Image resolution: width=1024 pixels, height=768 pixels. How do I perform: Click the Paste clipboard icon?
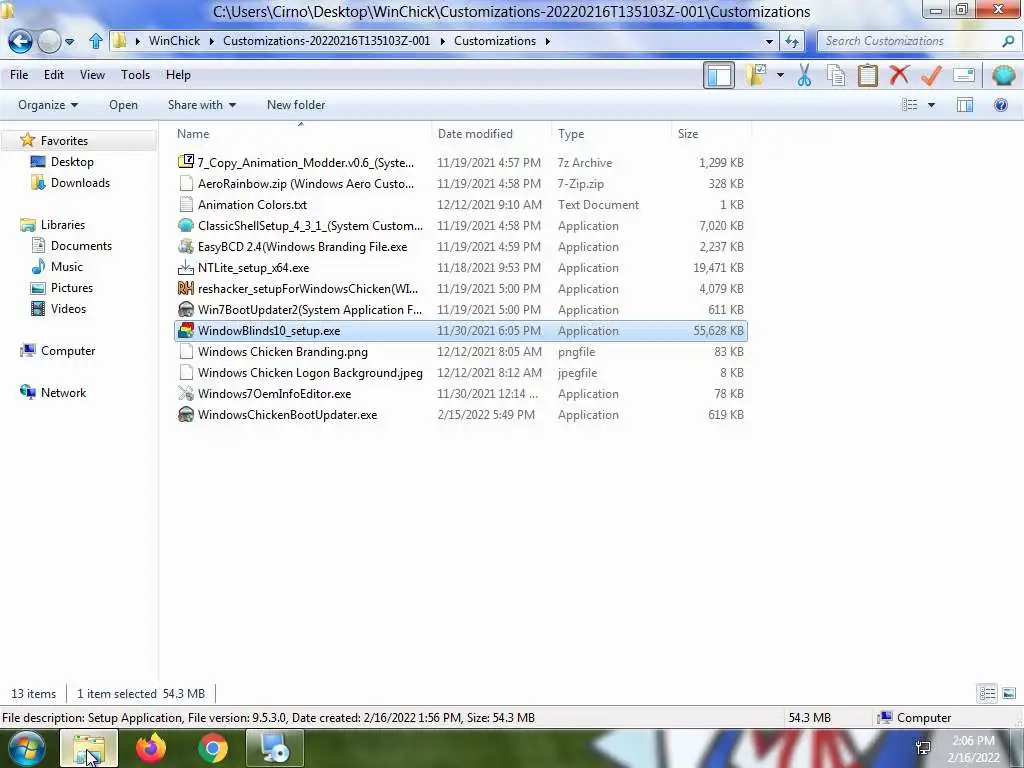click(x=867, y=75)
